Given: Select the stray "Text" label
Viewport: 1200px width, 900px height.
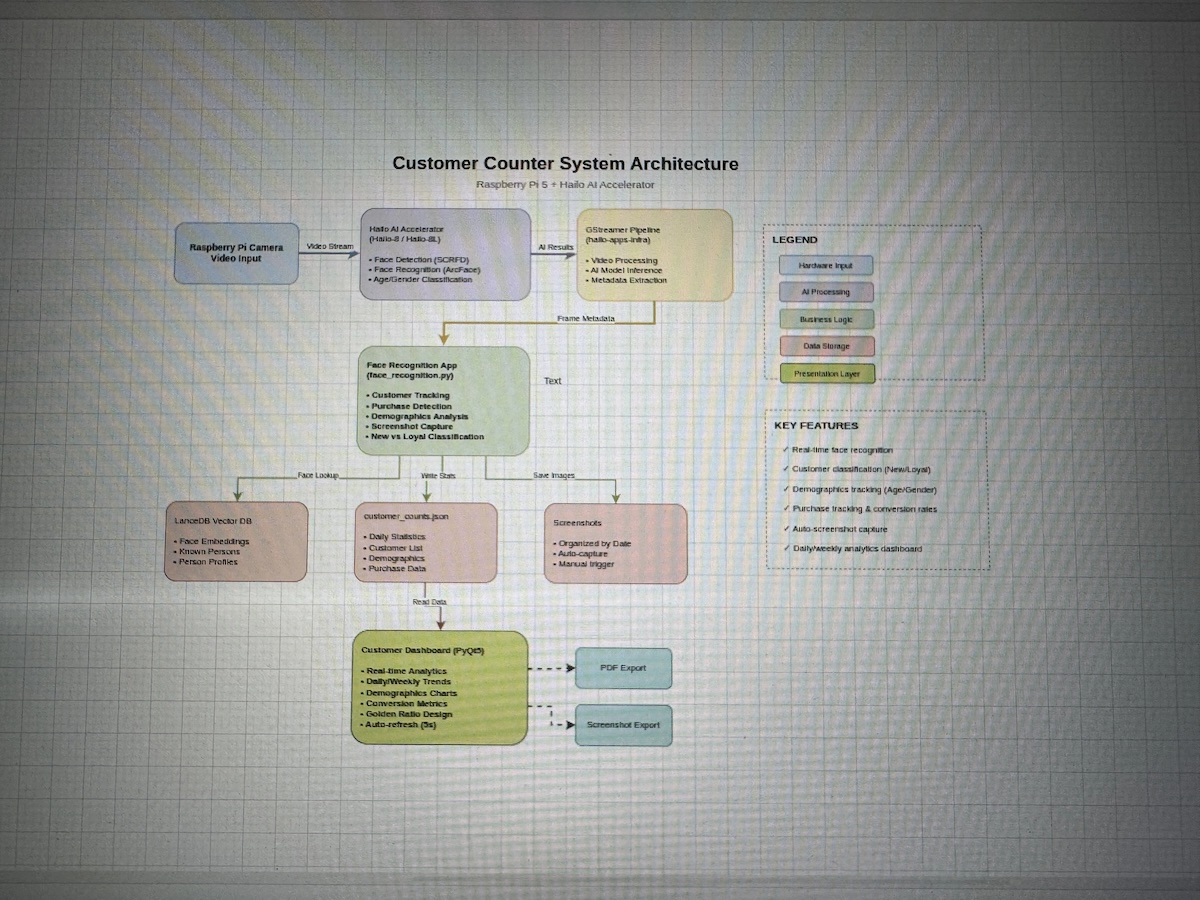Looking at the screenshot, I should point(553,381).
